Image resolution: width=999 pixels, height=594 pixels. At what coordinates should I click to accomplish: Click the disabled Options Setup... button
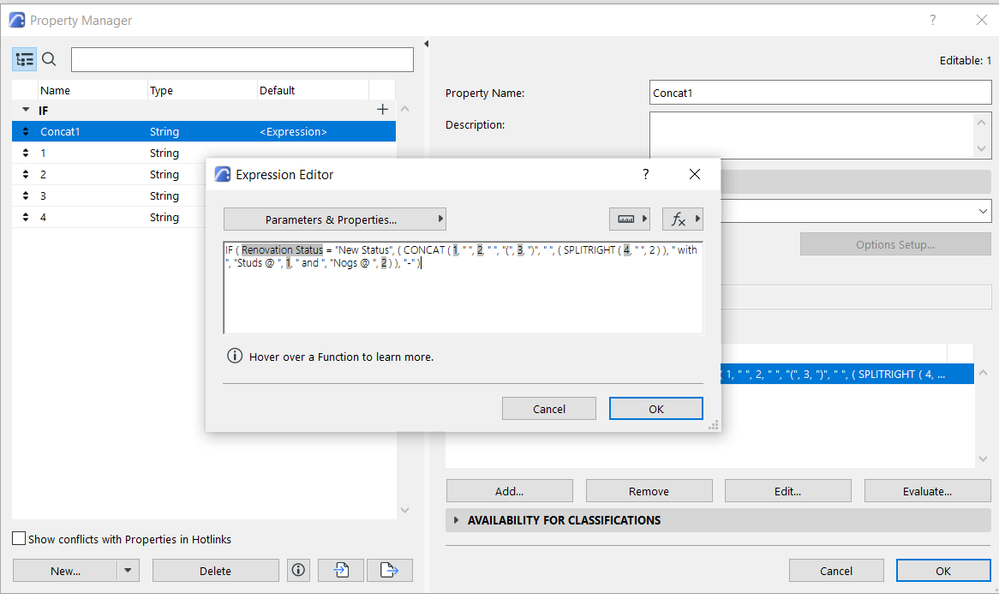click(895, 244)
